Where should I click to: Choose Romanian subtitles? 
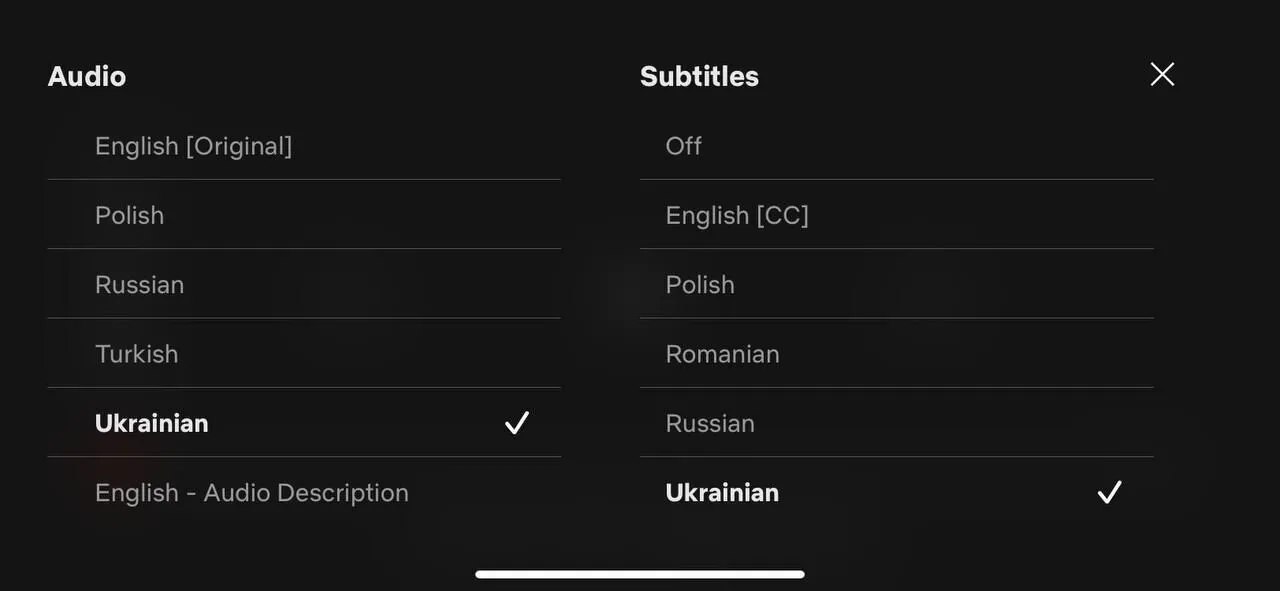coord(722,353)
